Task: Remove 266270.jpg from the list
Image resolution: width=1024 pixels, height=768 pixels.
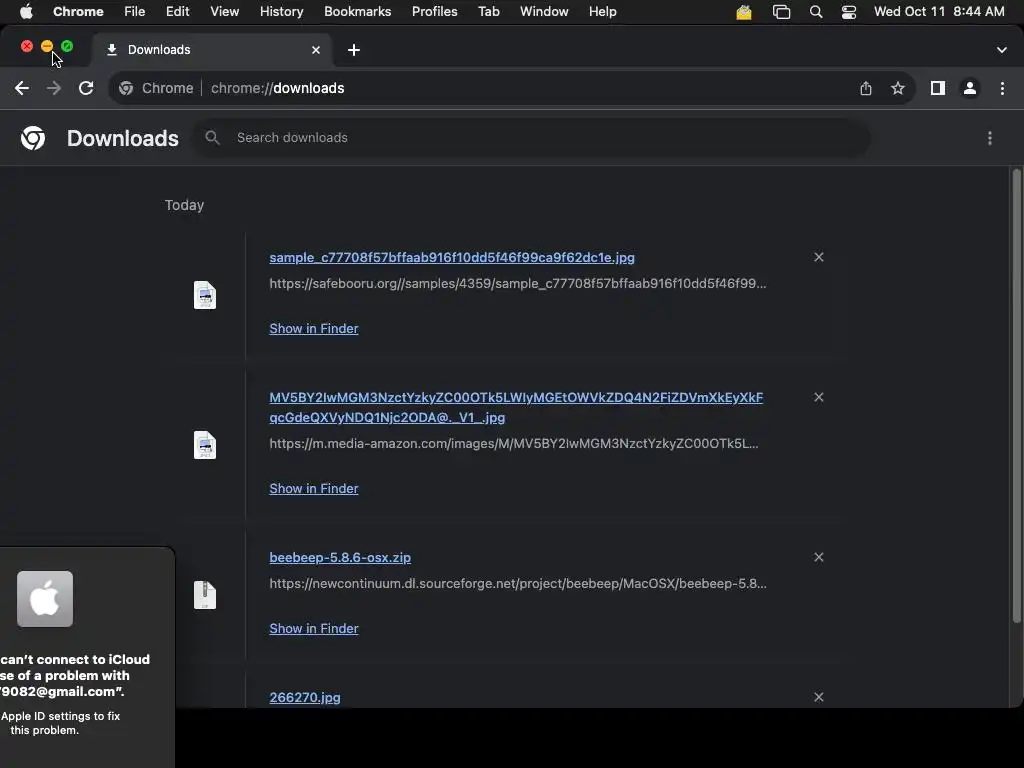Action: [x=819, y=697]
